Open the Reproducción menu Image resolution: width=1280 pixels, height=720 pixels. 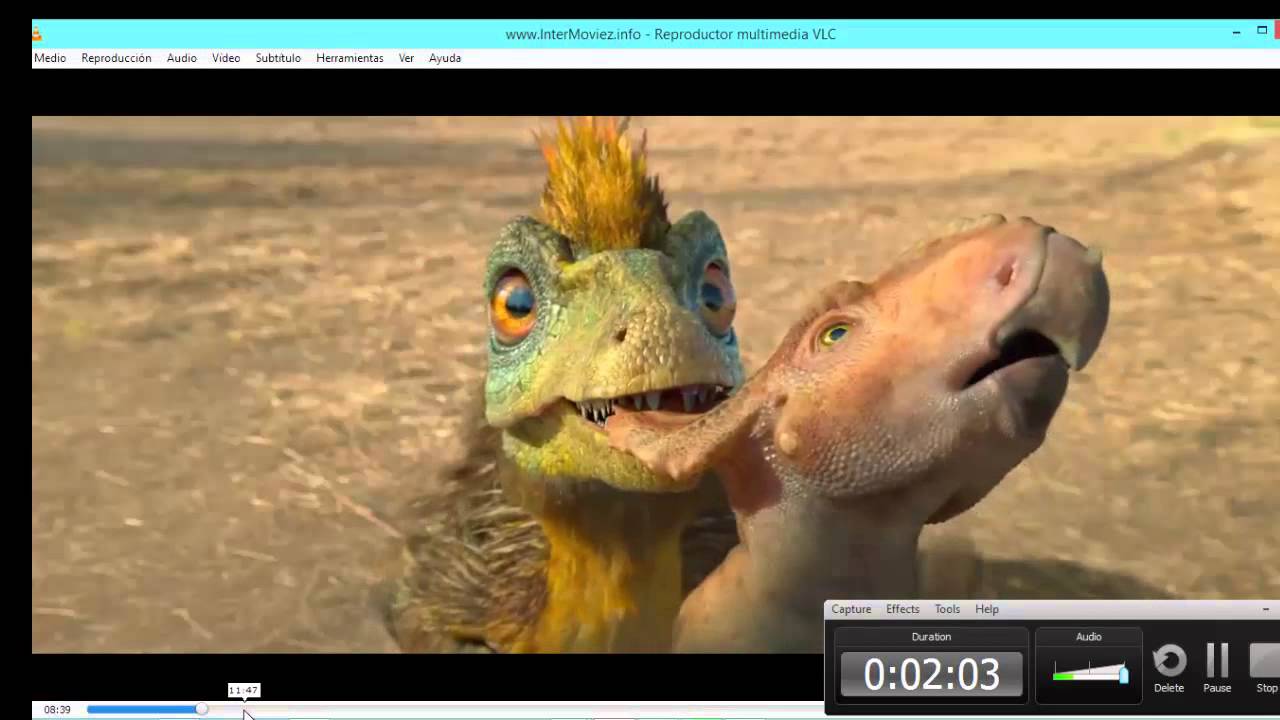click(x=116, y=58)
